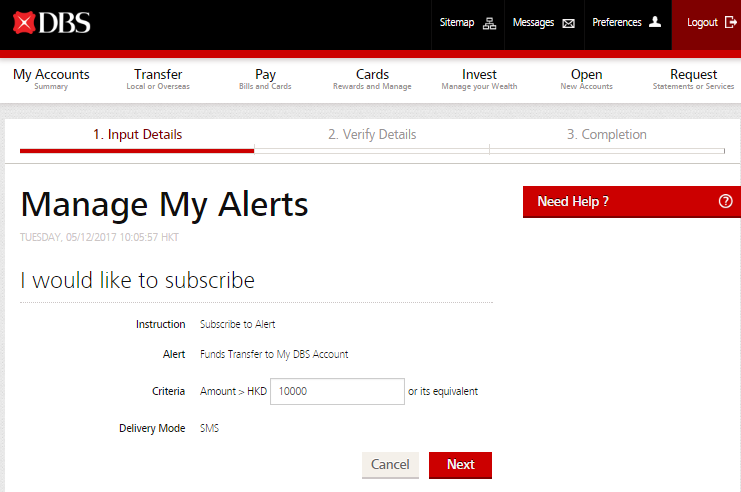The image size is (741, 492).
Task: Click the Cancel button
Action: (x=390, y=465)
